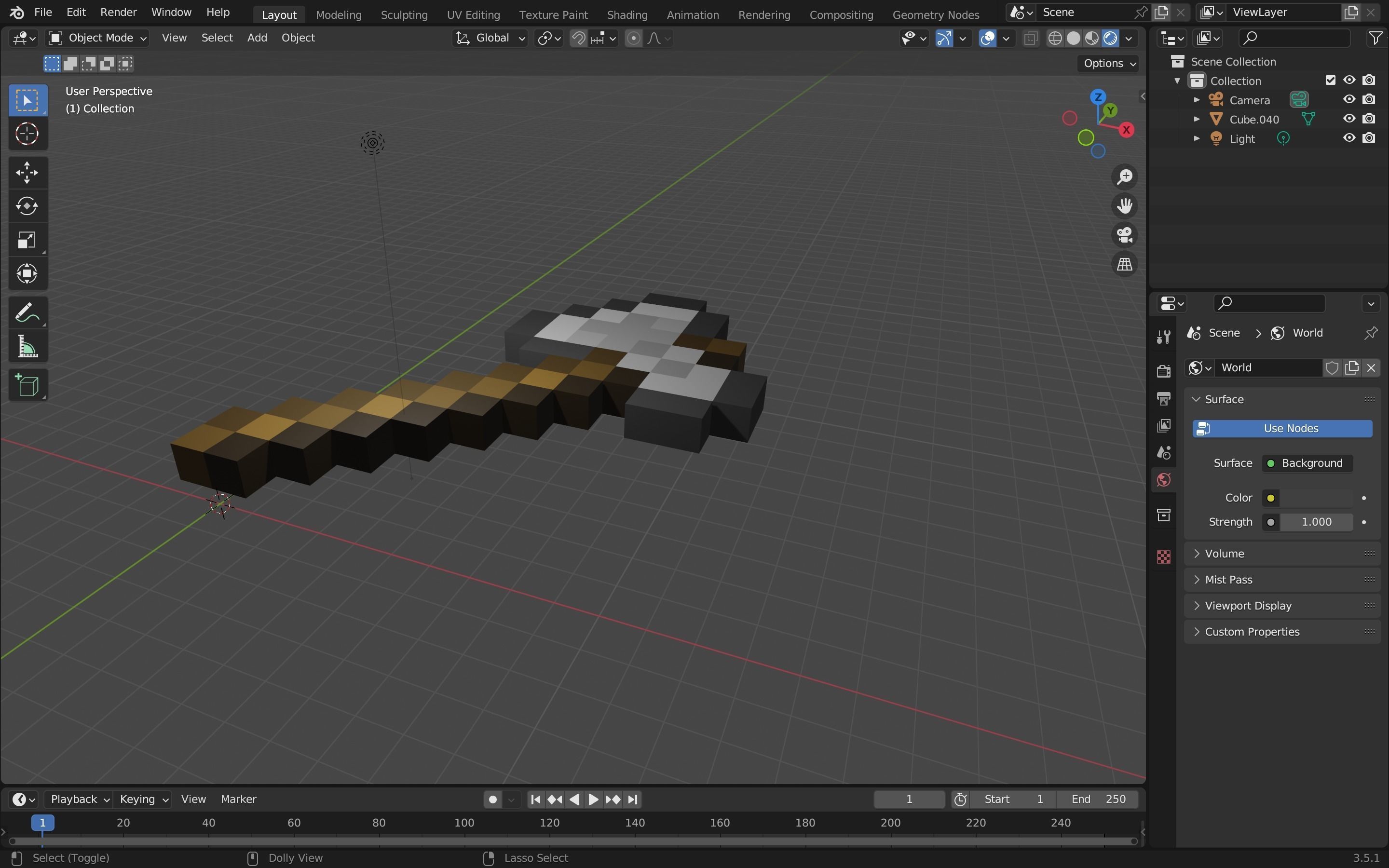The height and width of the screenshot is (868, 1389).
Task: Open the Collection properties tab
Action: 1163,515
